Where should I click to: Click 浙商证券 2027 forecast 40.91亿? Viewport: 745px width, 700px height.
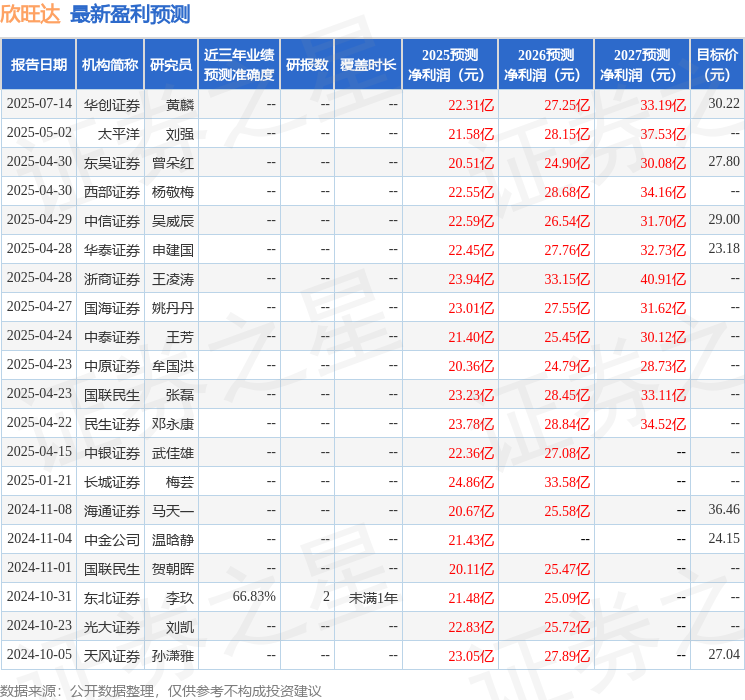tap(663, 279)
